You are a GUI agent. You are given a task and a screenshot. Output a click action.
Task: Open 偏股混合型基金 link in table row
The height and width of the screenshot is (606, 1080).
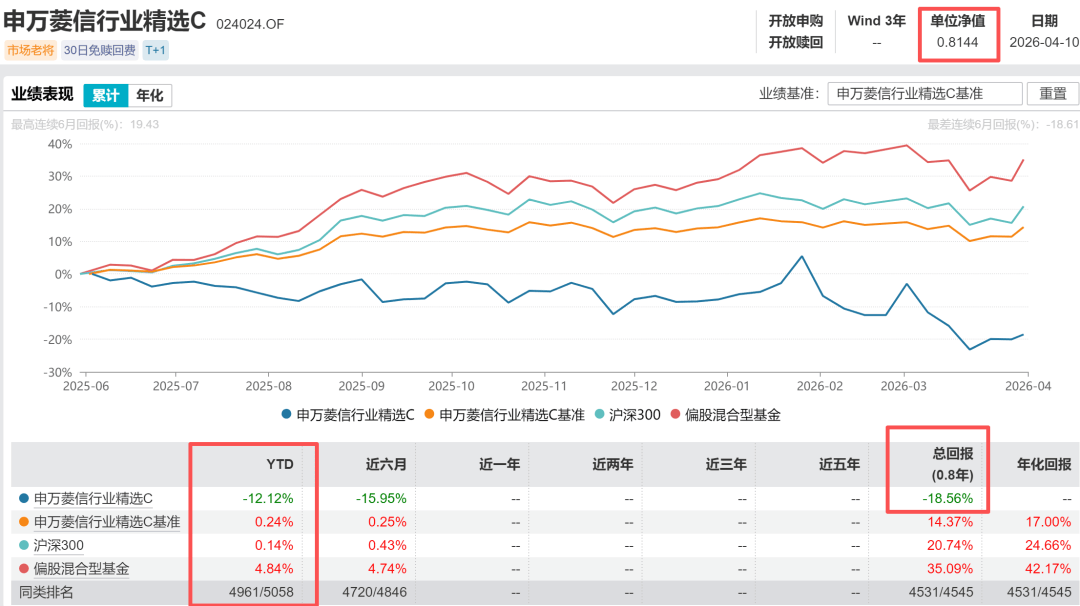(x=82, y=569)
